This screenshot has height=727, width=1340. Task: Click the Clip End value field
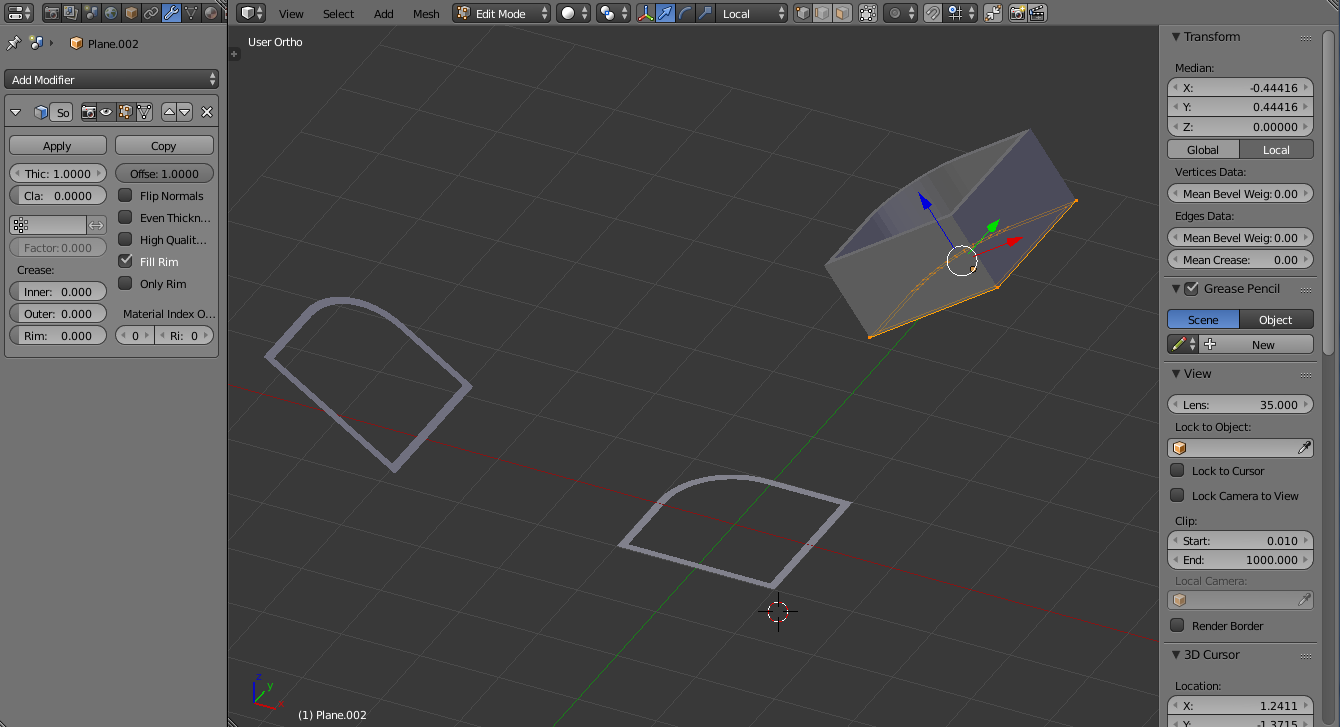click(x=1240, y=560)
